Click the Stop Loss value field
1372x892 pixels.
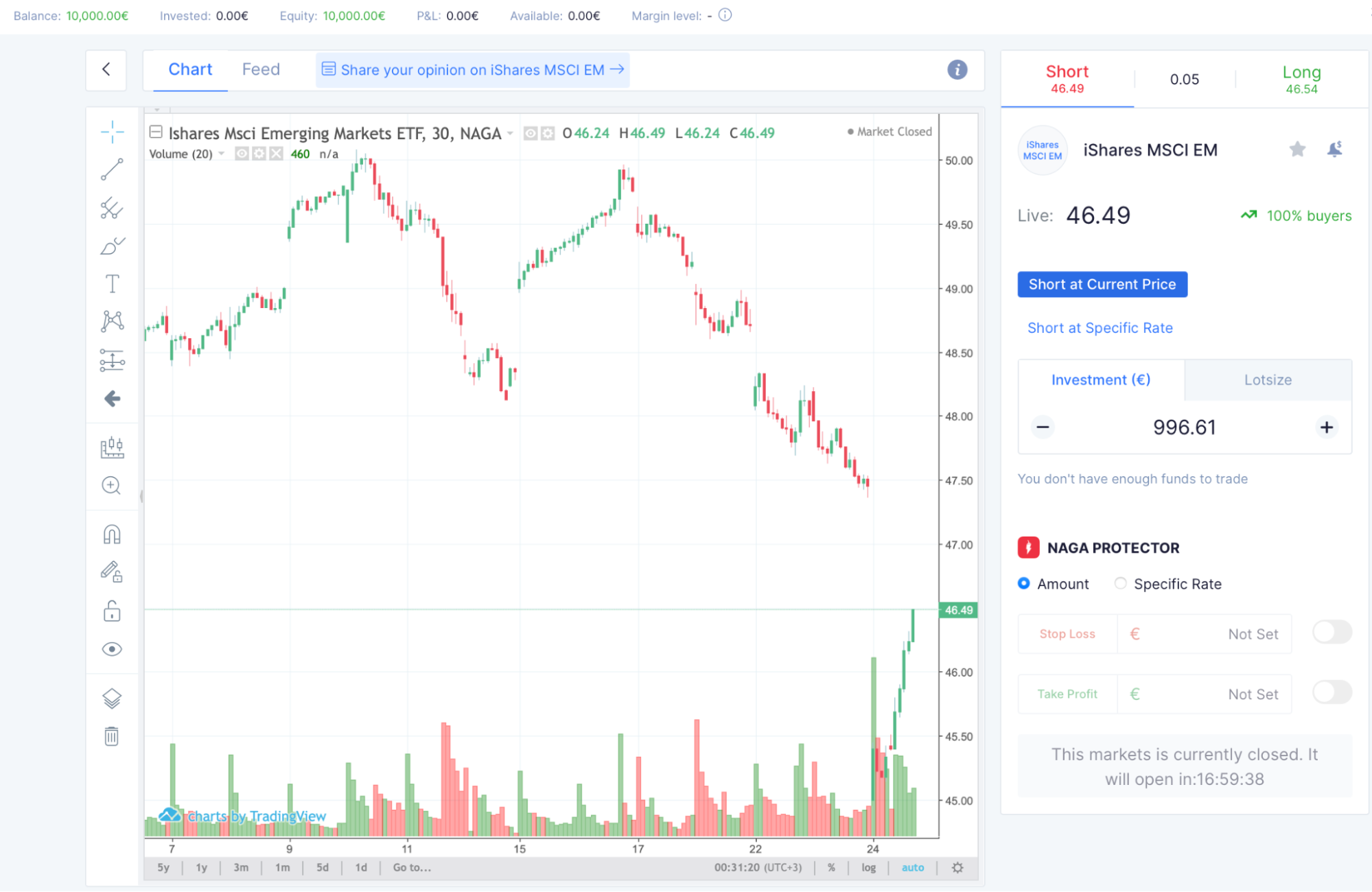click(1205, 634)
